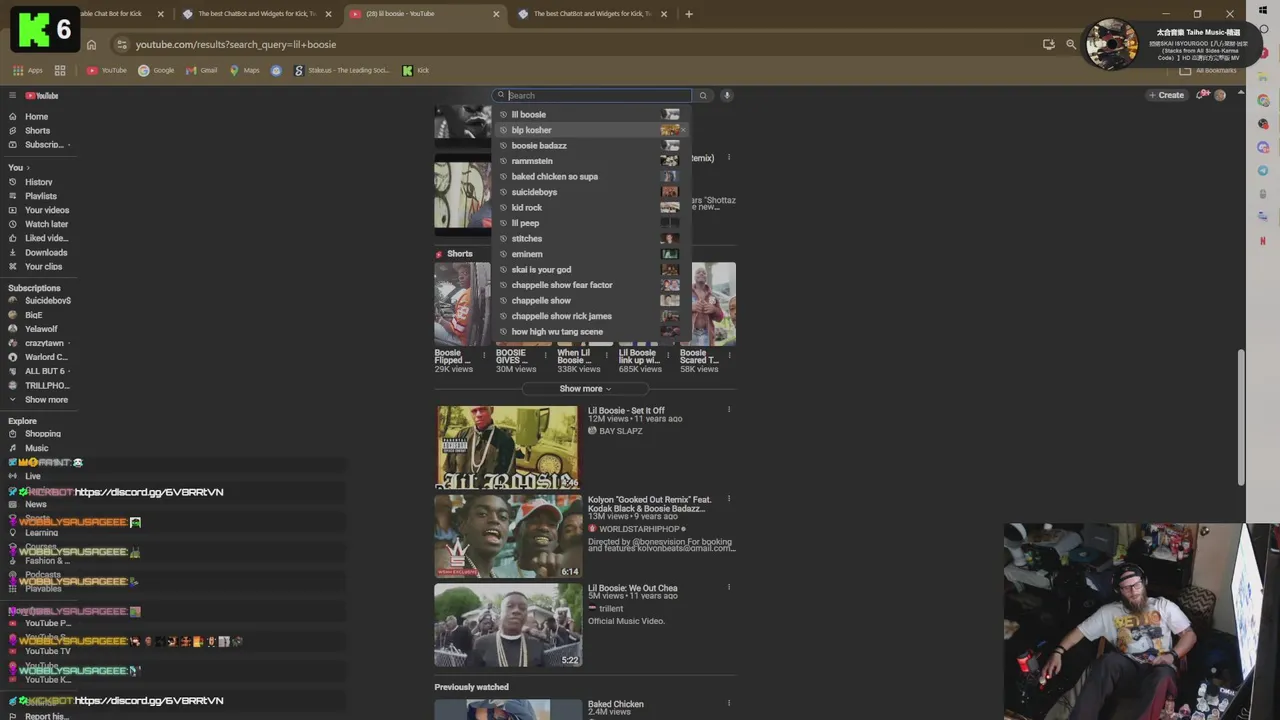This screenshot has height=720, width=1280.
Task: Open YouTube bookmark in bookmarks bar
Action: (x=107, y=71)
